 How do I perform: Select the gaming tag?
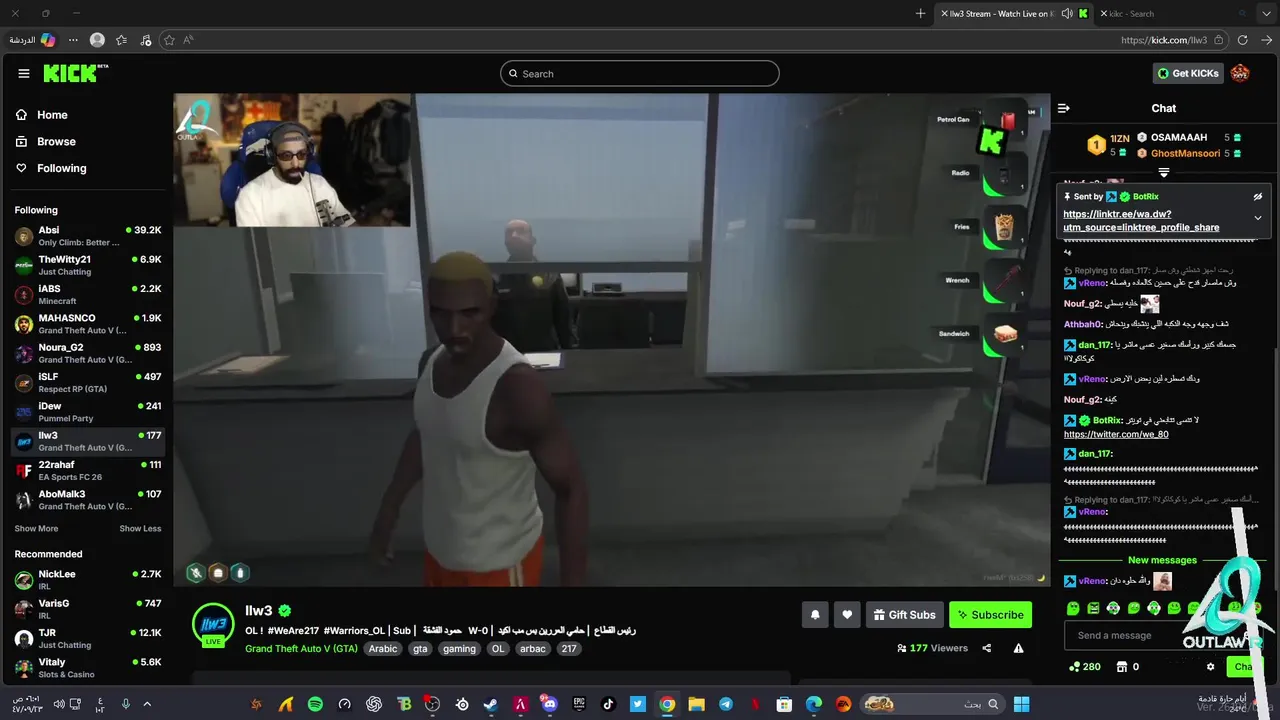459,648
